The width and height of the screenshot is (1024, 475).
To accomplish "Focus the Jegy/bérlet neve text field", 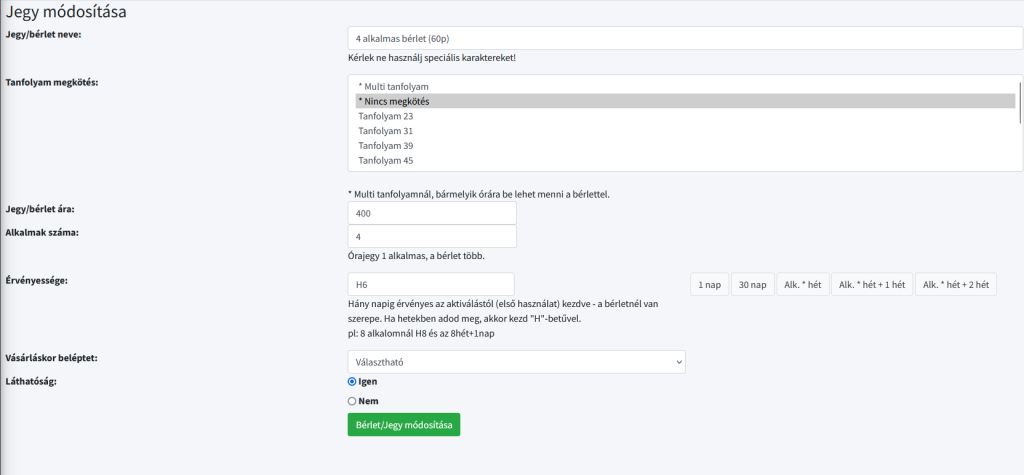I will 685,38.
